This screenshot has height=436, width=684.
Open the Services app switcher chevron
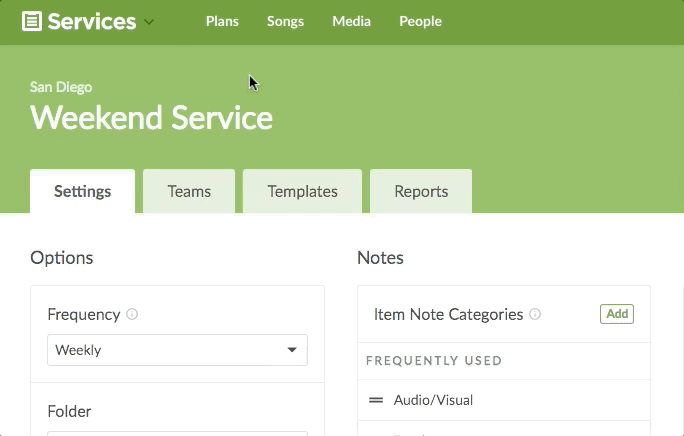tap(149, 22)
